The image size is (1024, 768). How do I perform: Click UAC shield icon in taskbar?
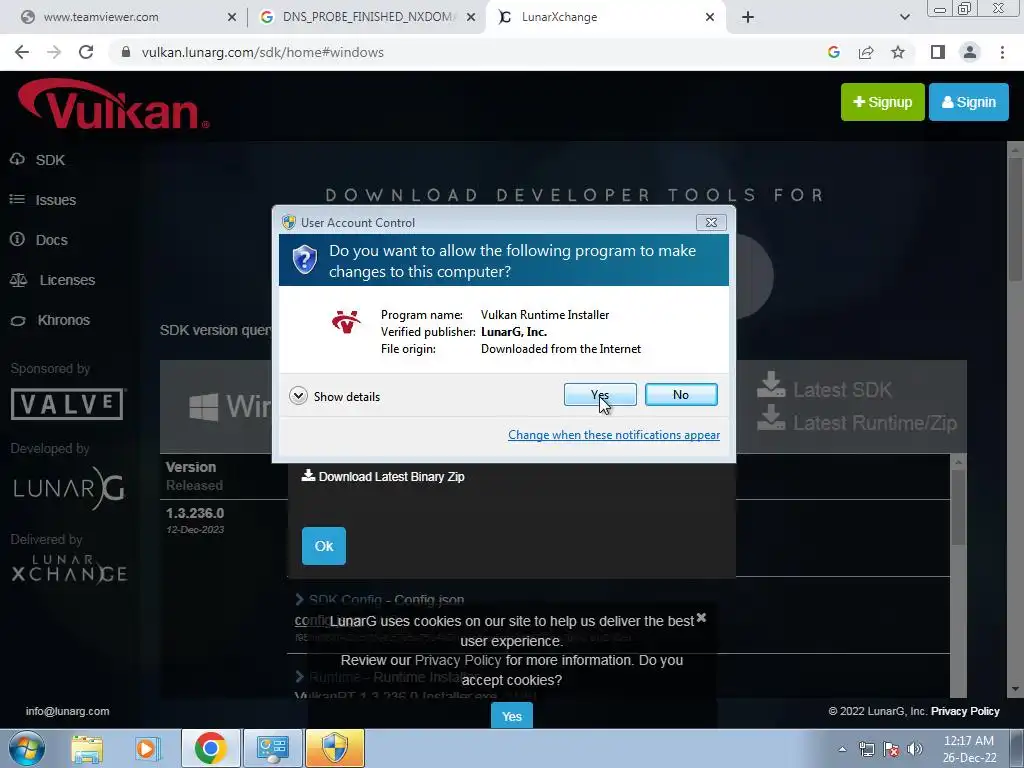(x=334, y=748)
